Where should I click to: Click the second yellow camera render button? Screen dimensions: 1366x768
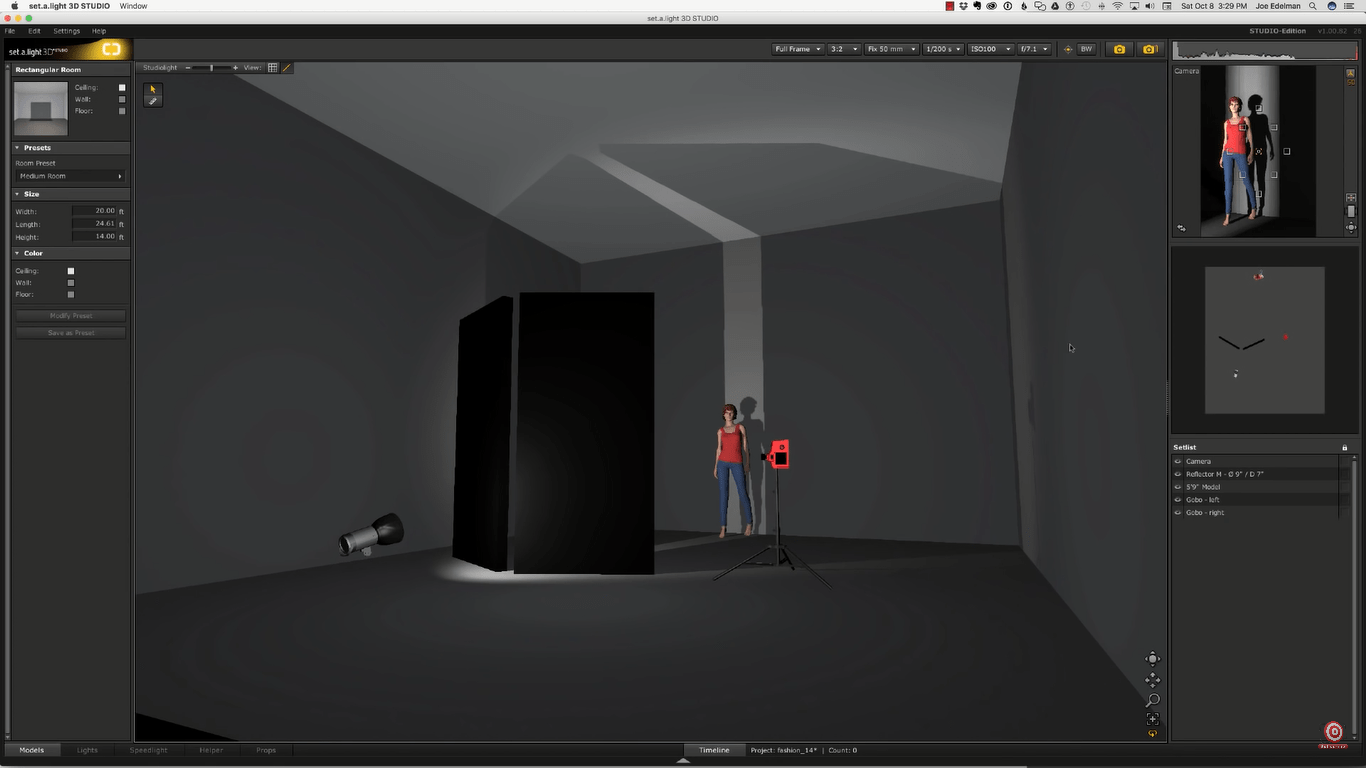point(1149,49)
